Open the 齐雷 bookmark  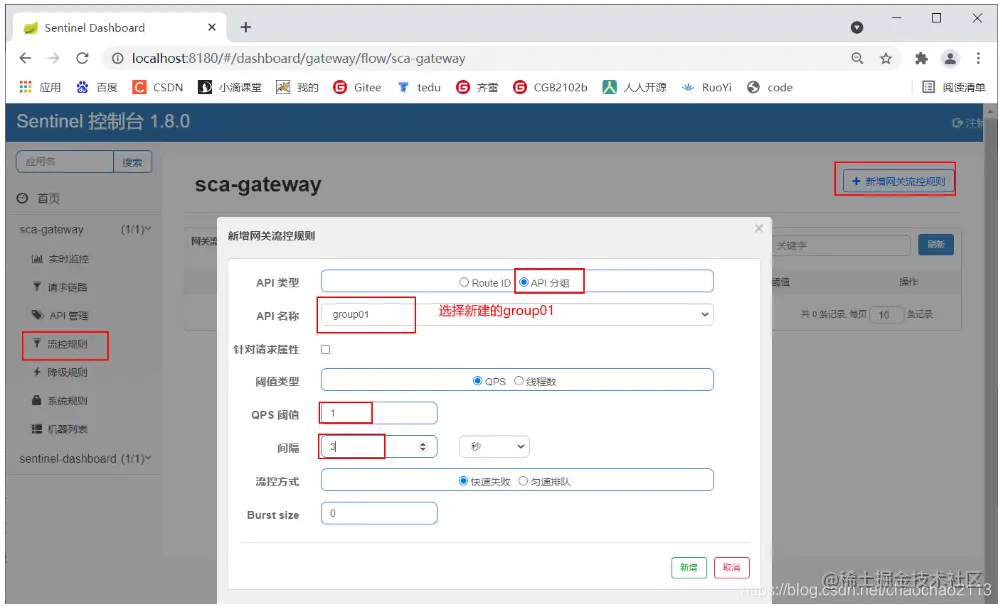click(x=477, y=87)
